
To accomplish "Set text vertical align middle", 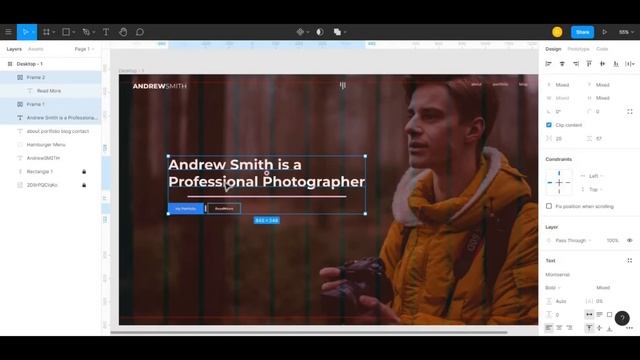I will (599, 328).
